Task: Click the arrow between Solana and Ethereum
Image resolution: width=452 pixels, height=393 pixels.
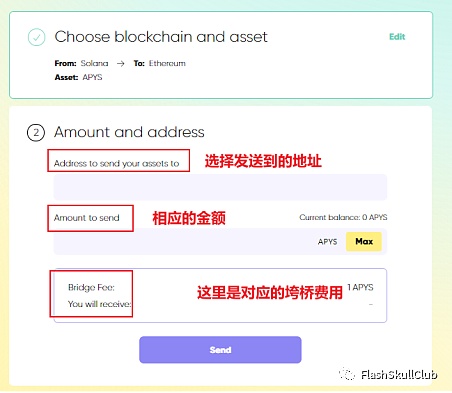Action: pos(121,63)
